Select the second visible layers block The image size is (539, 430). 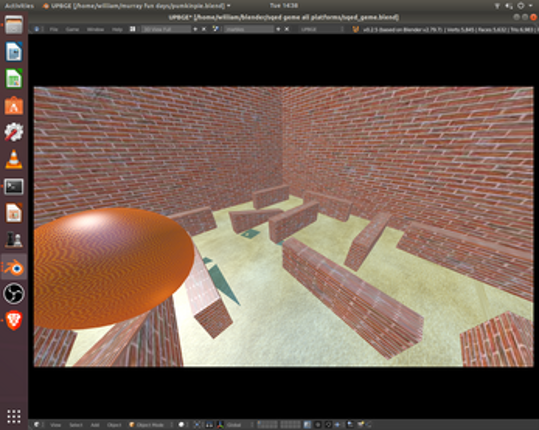pos(291,425)
